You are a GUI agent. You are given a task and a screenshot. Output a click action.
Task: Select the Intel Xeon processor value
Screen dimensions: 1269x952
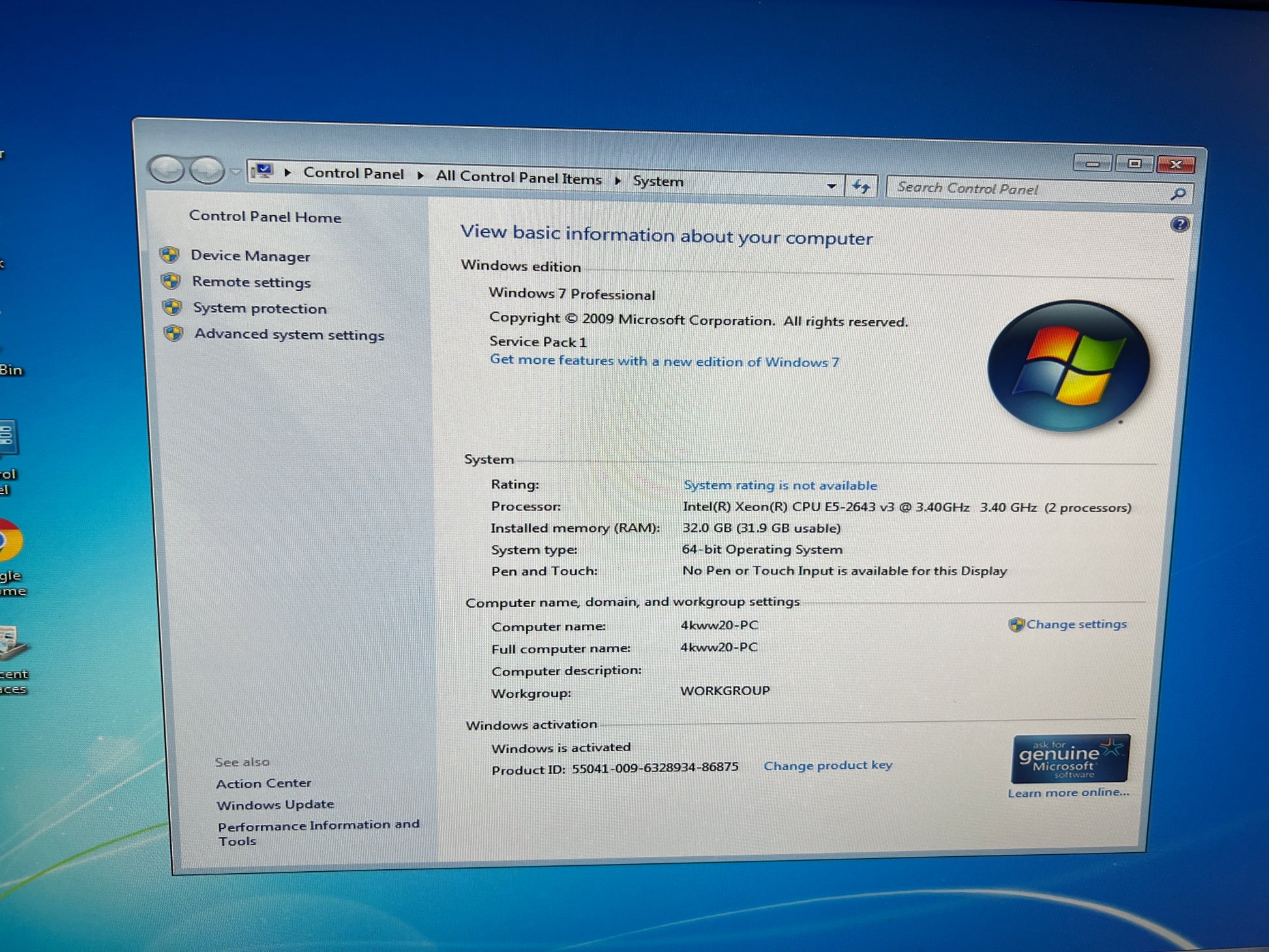(x=906, y=507)
